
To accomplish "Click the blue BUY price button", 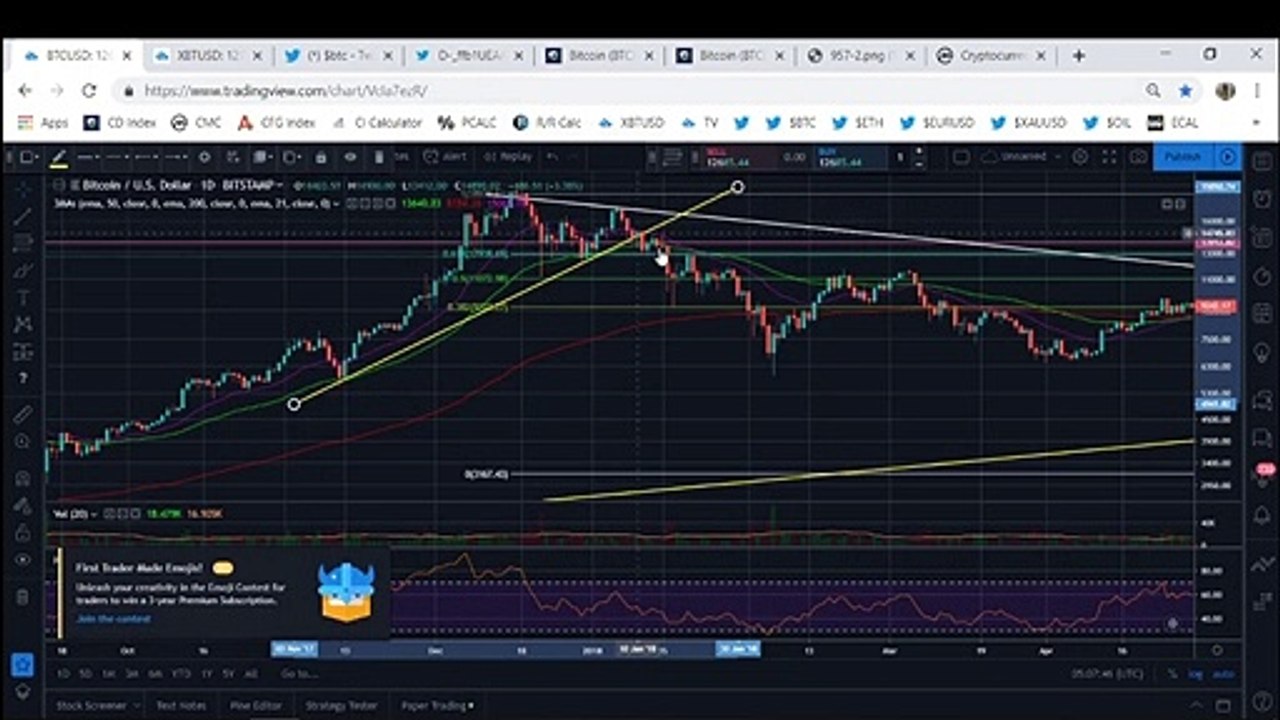I will pyautogui.click(x=852, y=157).
